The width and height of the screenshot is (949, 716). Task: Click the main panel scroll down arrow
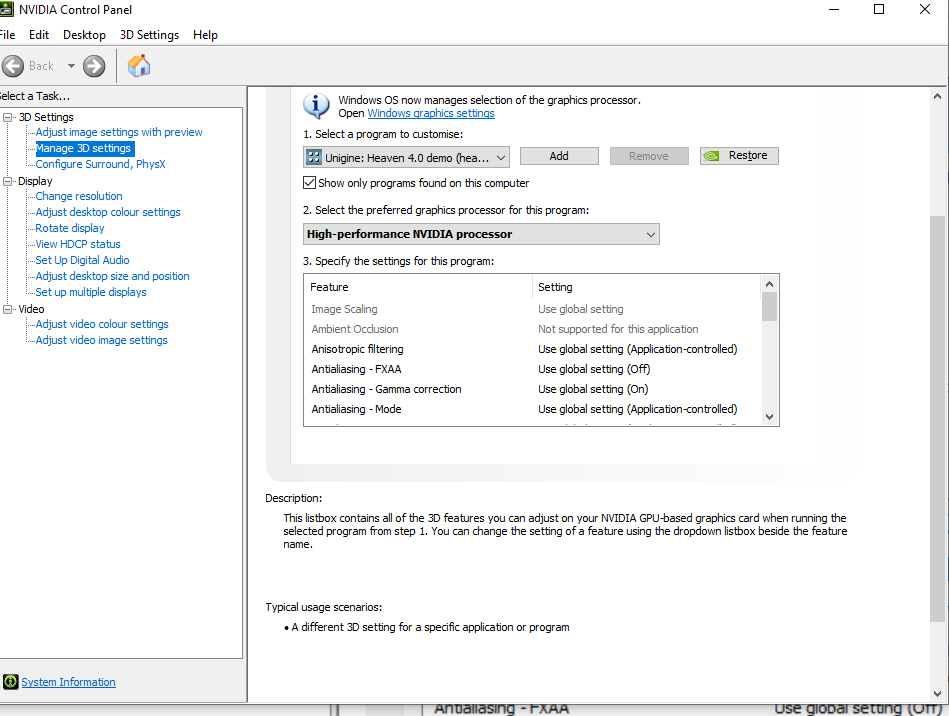tap(937, 694)
